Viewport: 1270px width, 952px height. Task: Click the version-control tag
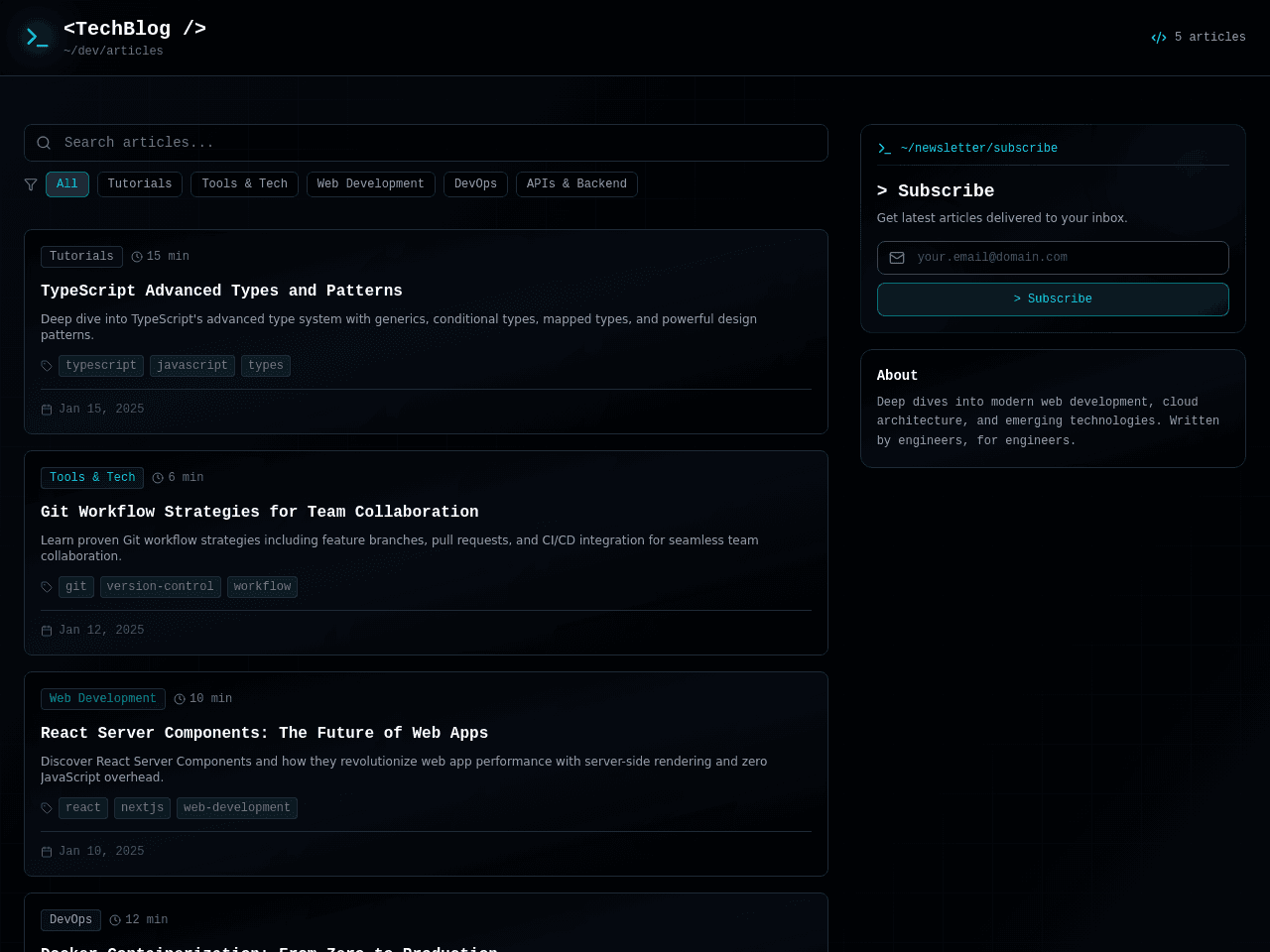tap(161, 587)
